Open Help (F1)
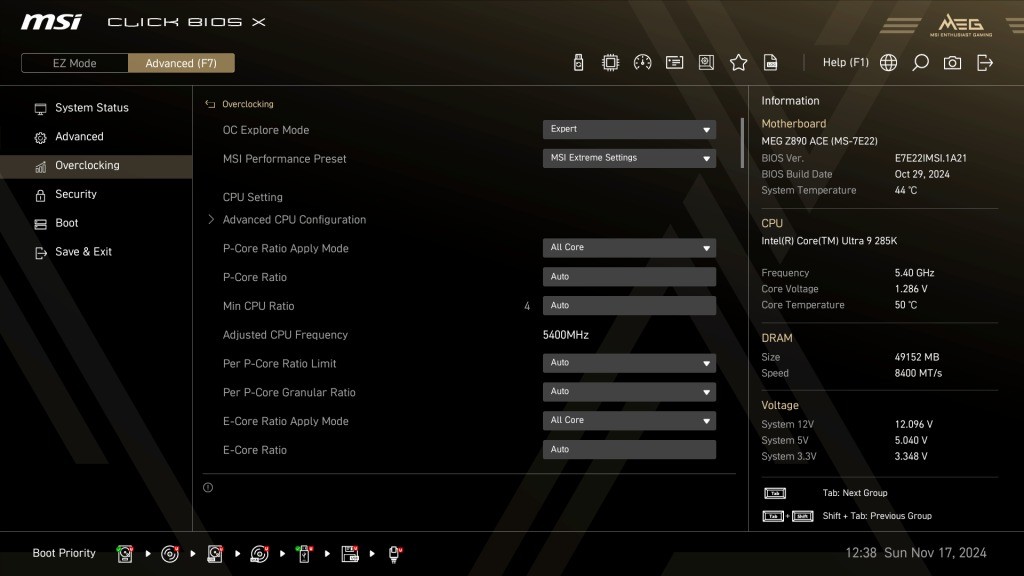Screen dimensions: 1024x576 click(846, 63)
